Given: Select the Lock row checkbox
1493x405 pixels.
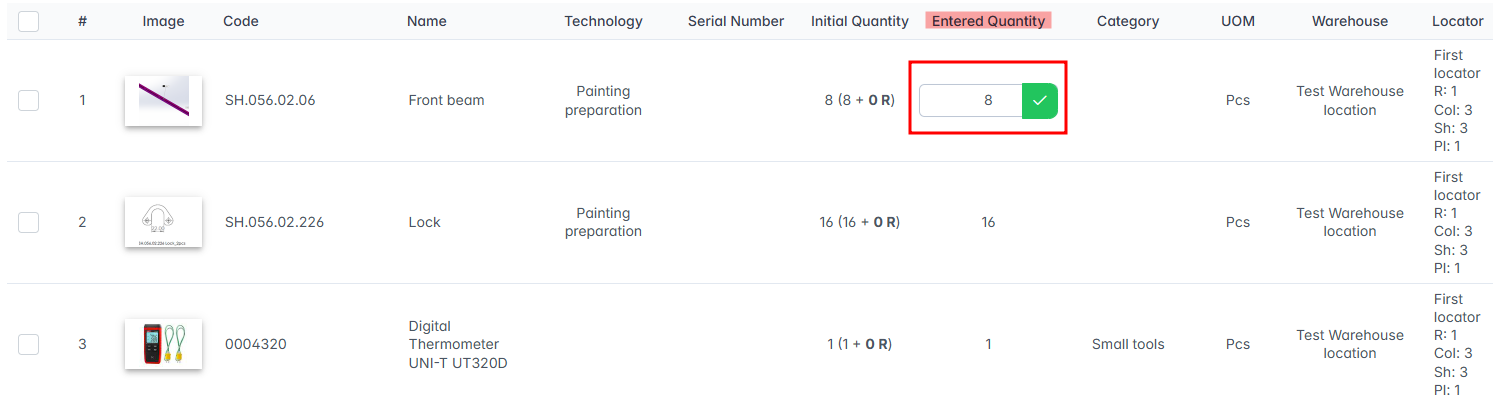Looking at the screenshot, I should pos(28,222).
